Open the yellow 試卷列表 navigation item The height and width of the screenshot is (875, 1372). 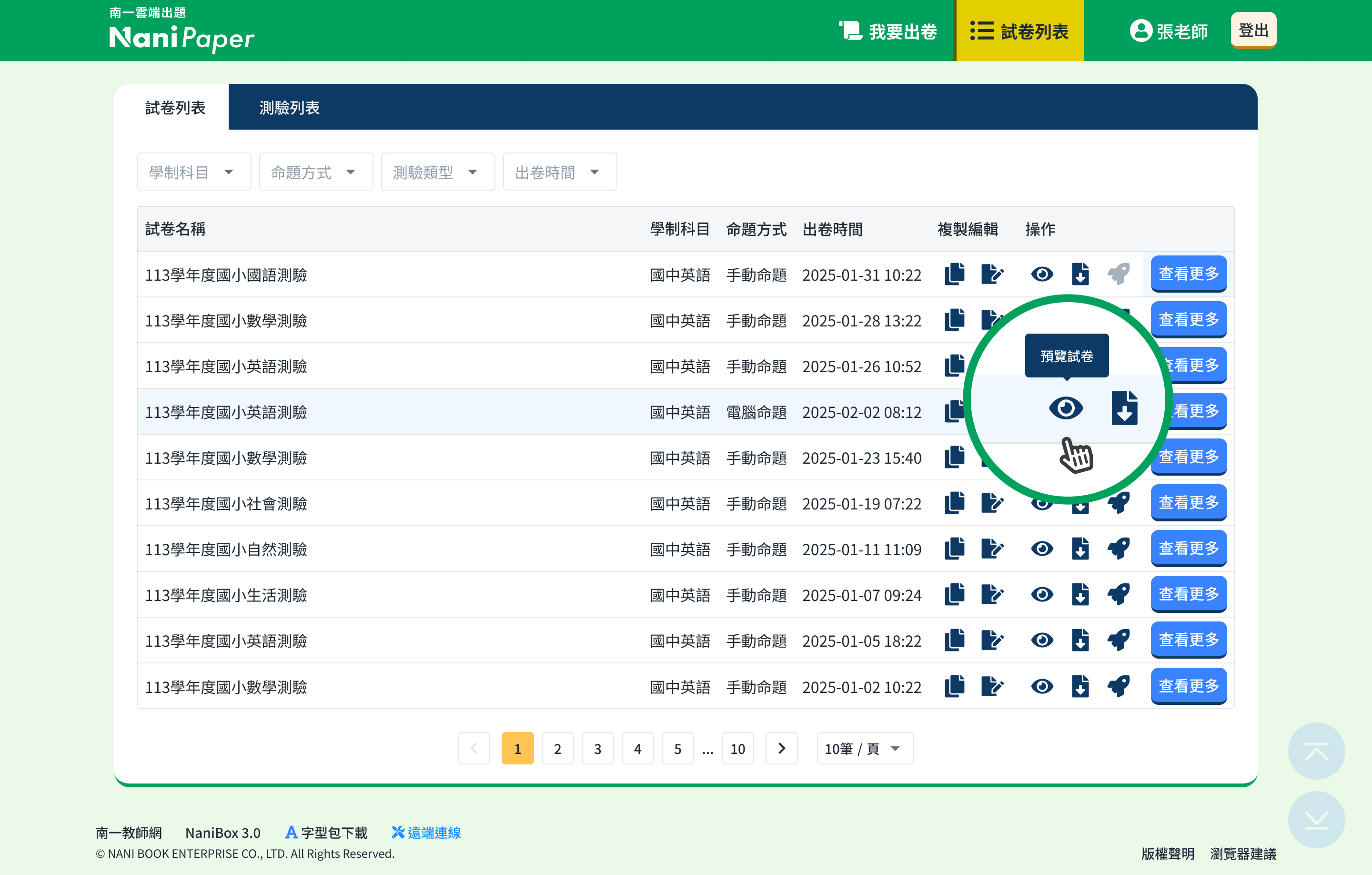(x=1020, y=31)
